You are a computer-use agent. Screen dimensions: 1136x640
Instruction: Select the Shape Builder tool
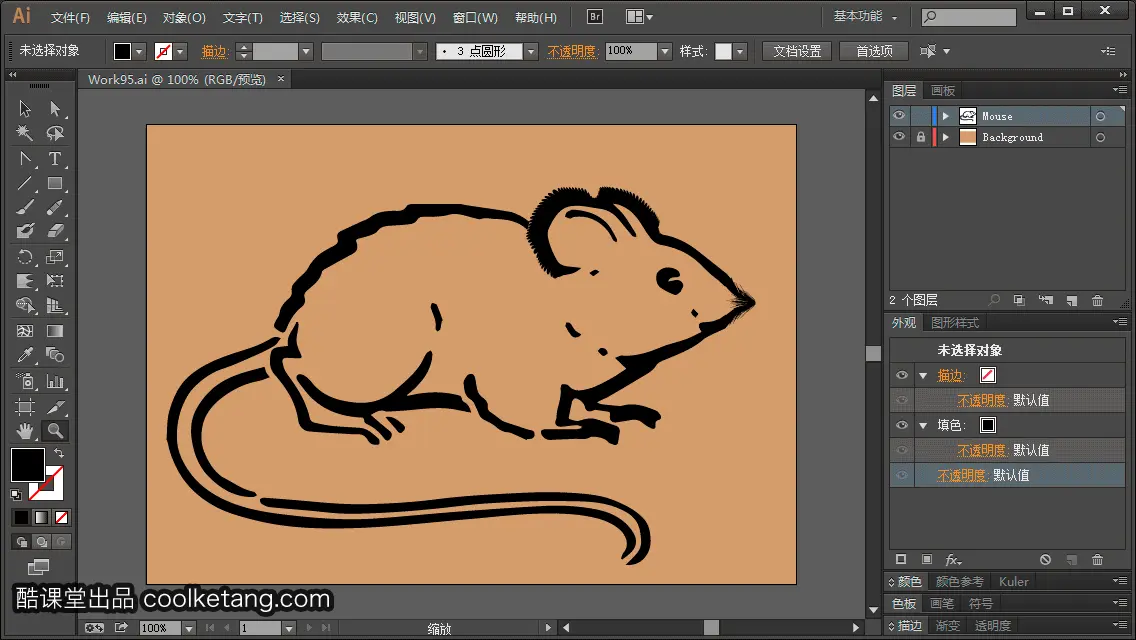point(25,306)
